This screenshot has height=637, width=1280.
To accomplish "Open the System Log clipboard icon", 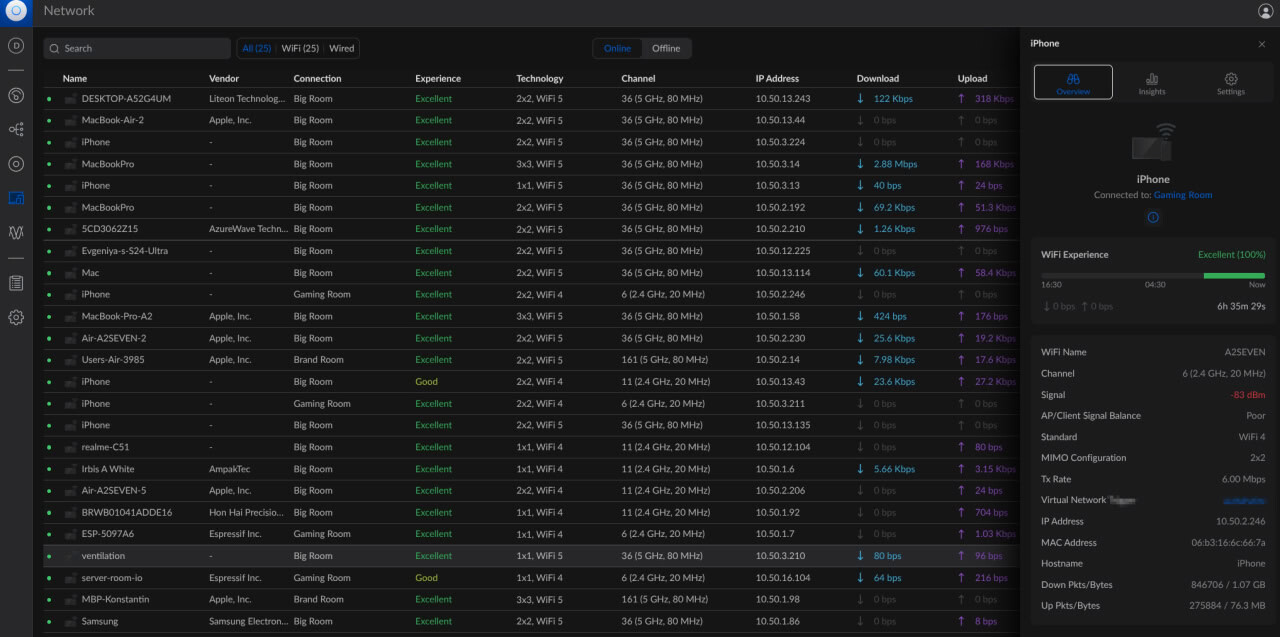I will point(16,283).
